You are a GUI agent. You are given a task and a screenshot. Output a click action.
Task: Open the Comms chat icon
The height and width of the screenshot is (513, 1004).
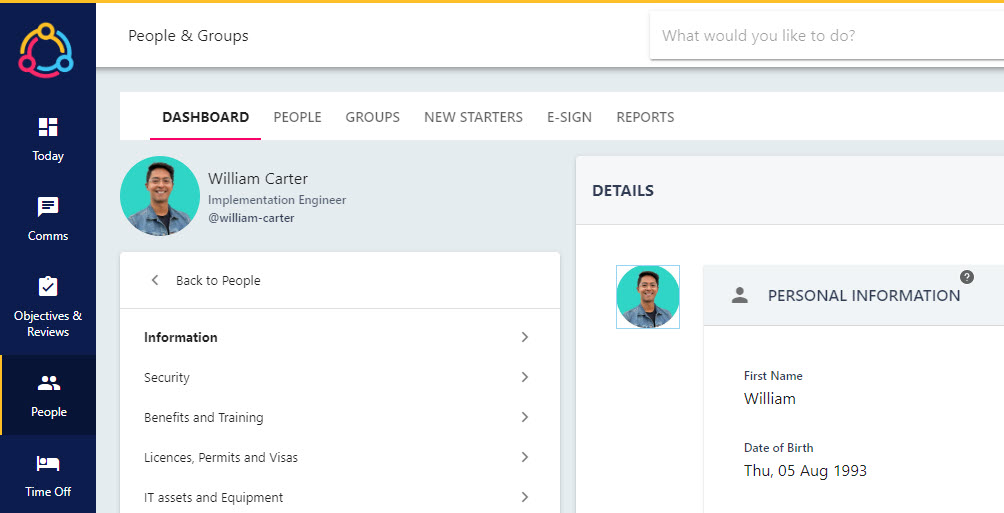[48, 207]
